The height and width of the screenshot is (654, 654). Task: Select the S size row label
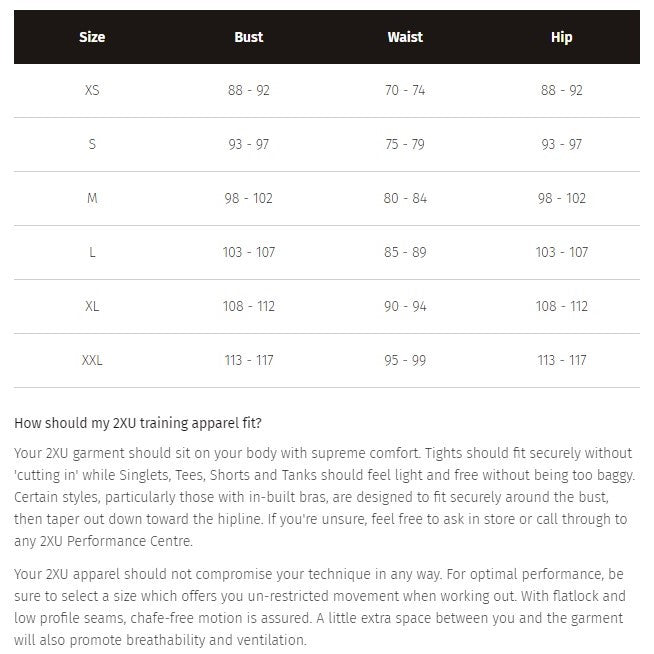click(x=92, y=144)
